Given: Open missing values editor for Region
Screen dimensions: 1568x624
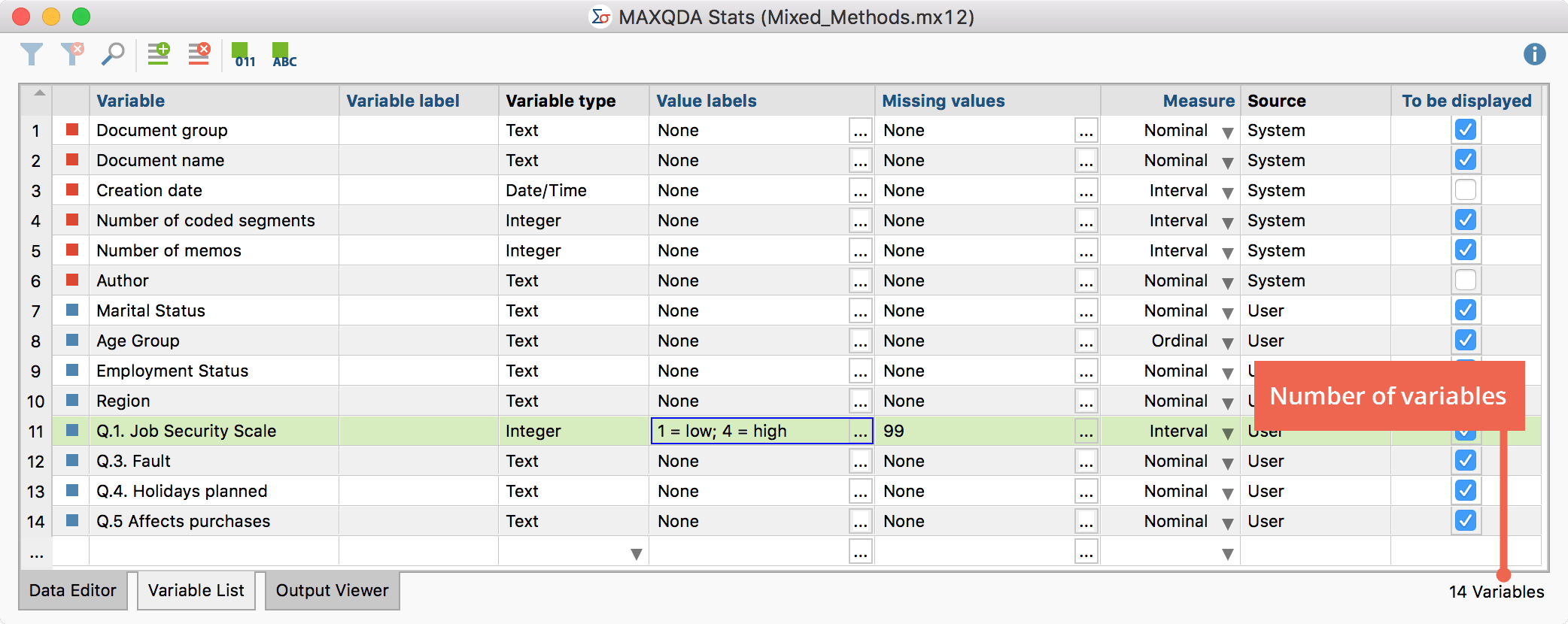Looking at the screenshot, I should point(1086,401).
